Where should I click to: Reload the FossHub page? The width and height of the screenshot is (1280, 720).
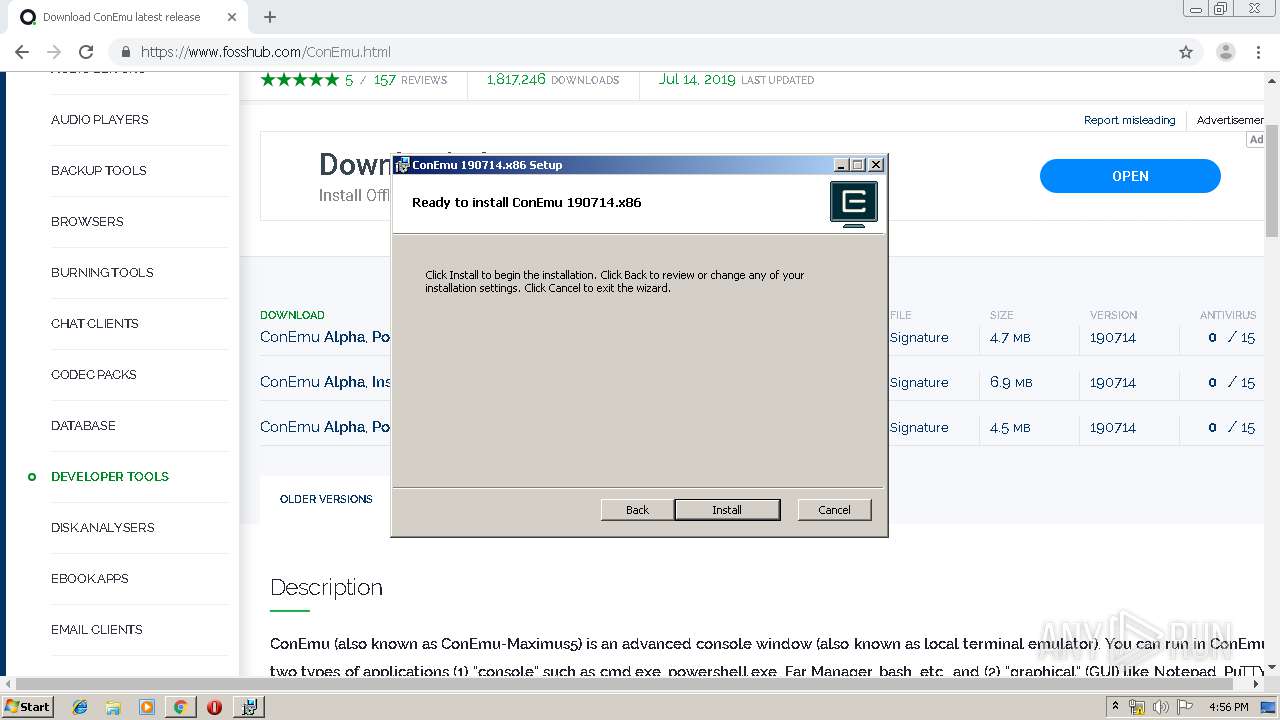[86, 52]
